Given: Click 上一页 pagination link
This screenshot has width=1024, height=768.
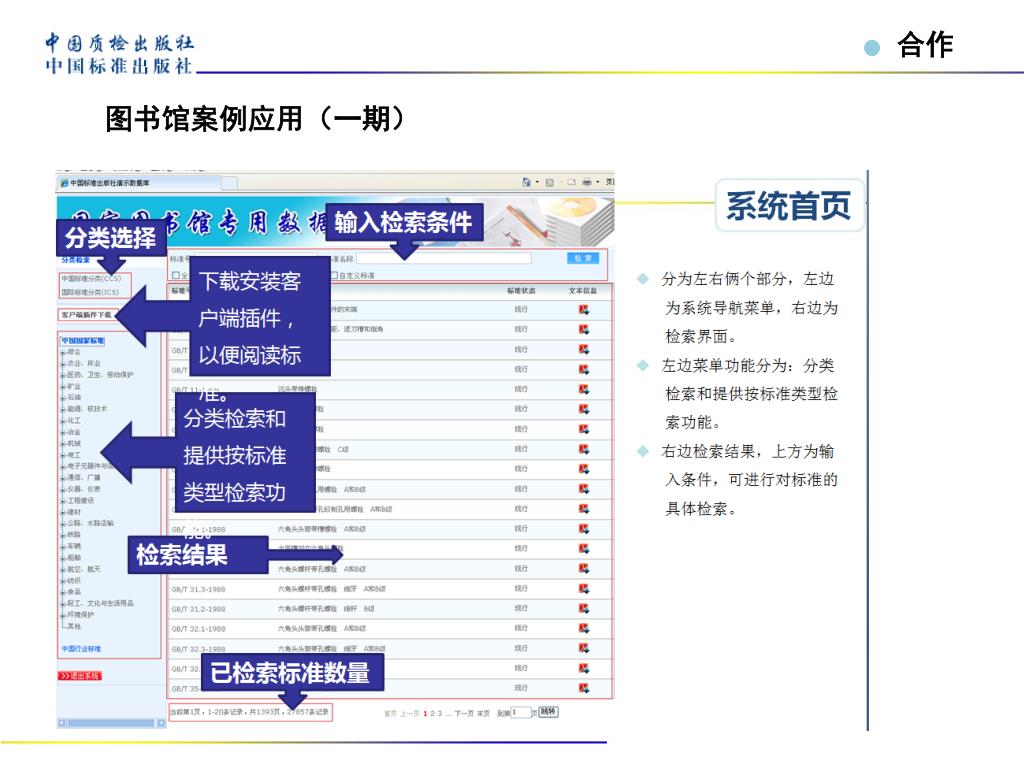Looking at the screenshot, I should pyautogui.click(x=409, y=713).
